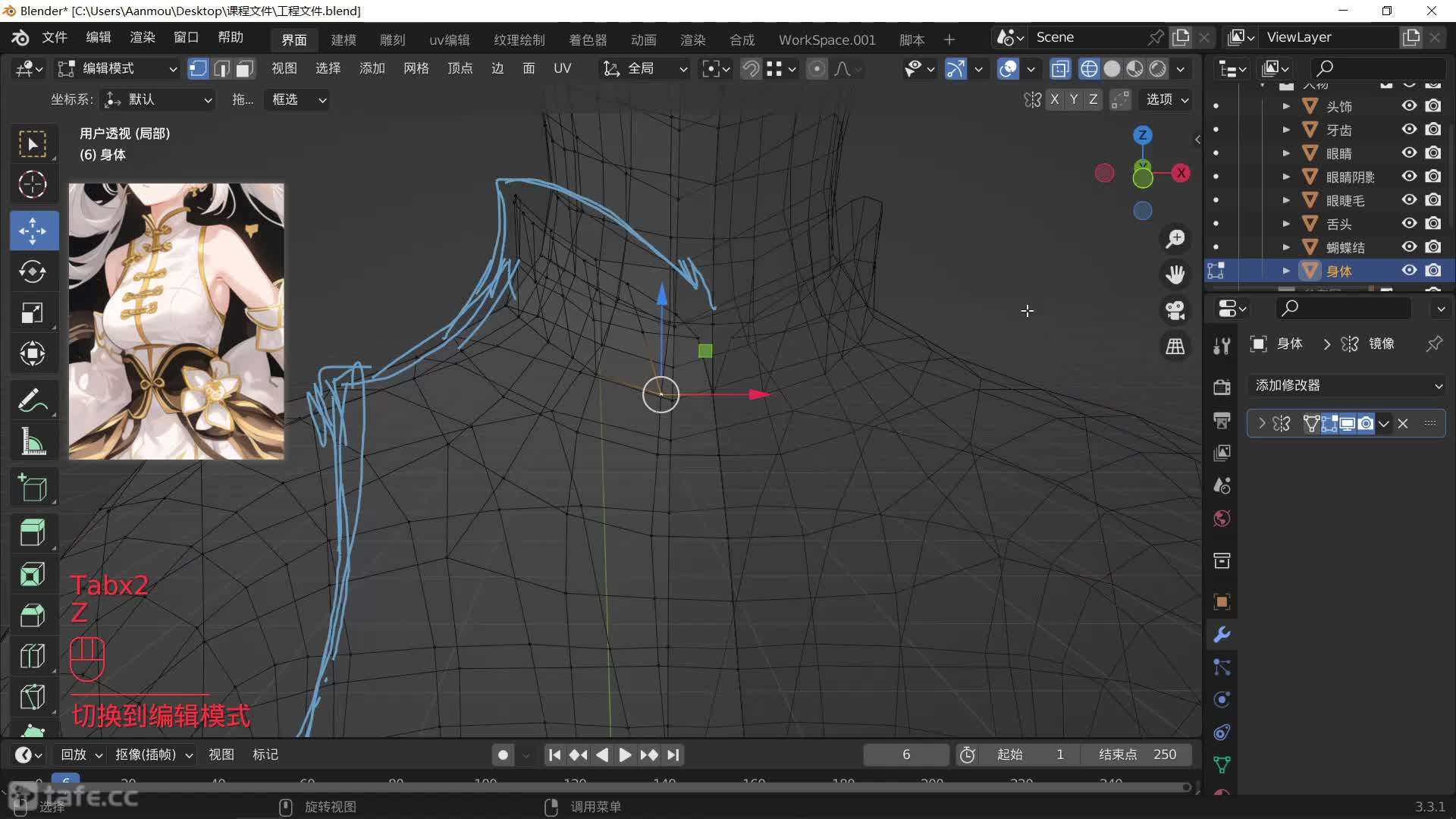Disable rendering for 舌头 object
The width and height of the screenshot is (1456, 819).
point(1433,224)
